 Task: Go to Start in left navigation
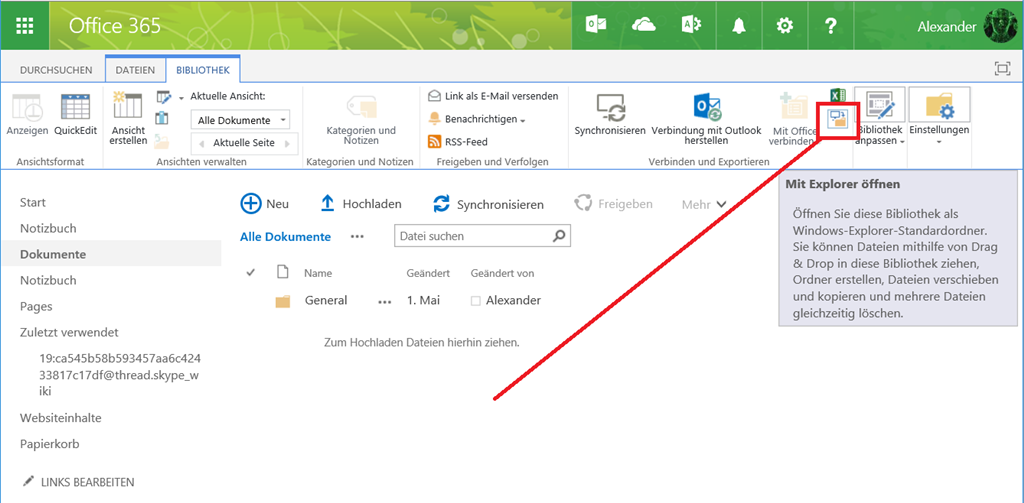33,203
